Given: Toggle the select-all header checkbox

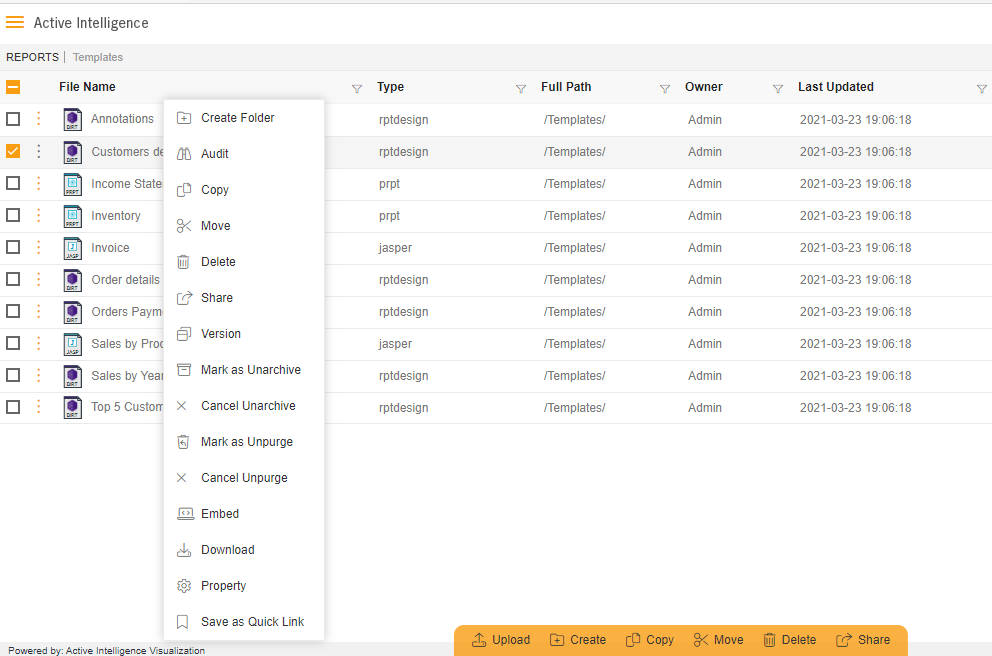Looking at the screenshot, I should click(x=13, y=87).
